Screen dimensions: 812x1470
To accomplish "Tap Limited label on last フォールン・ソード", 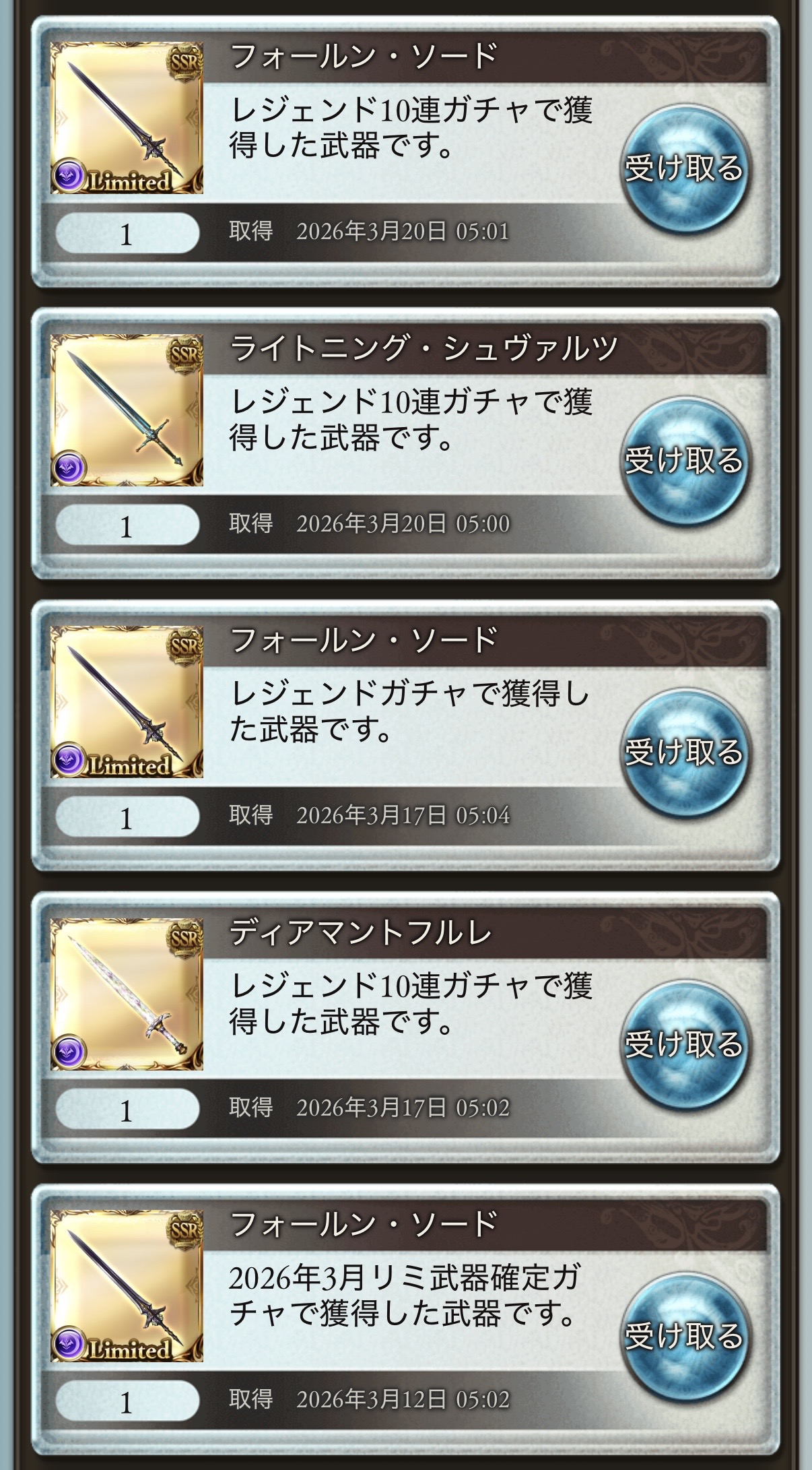I will click(x=129, y=1349).
